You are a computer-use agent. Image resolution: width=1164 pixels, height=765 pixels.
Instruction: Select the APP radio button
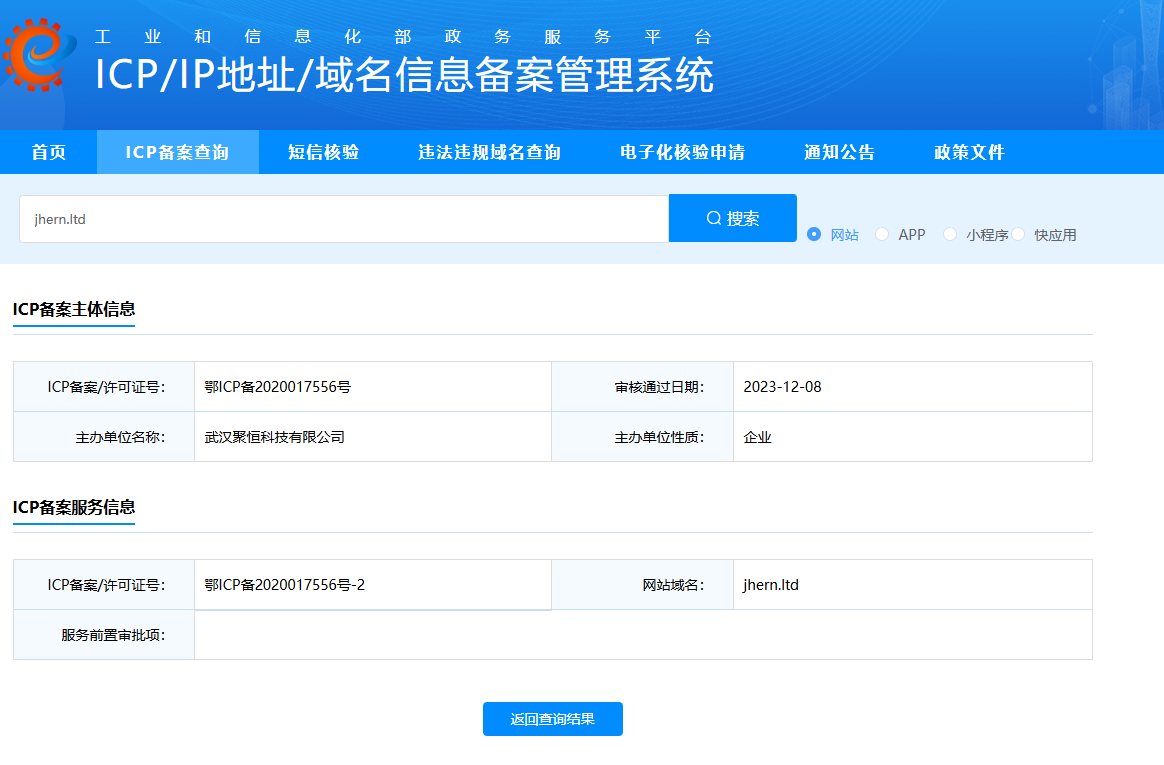click(882, 234)
